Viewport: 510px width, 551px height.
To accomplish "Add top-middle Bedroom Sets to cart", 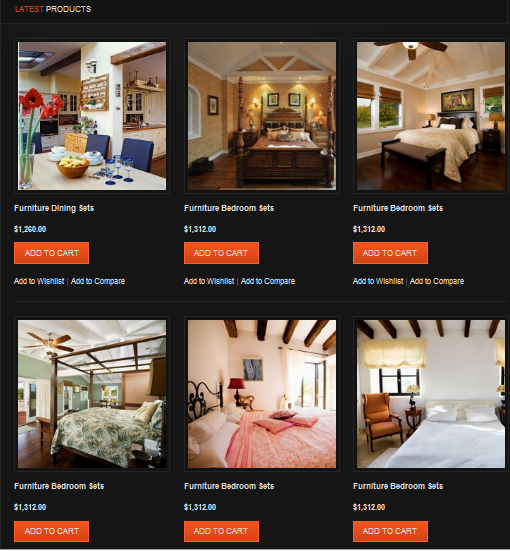I will coord(221,253).
